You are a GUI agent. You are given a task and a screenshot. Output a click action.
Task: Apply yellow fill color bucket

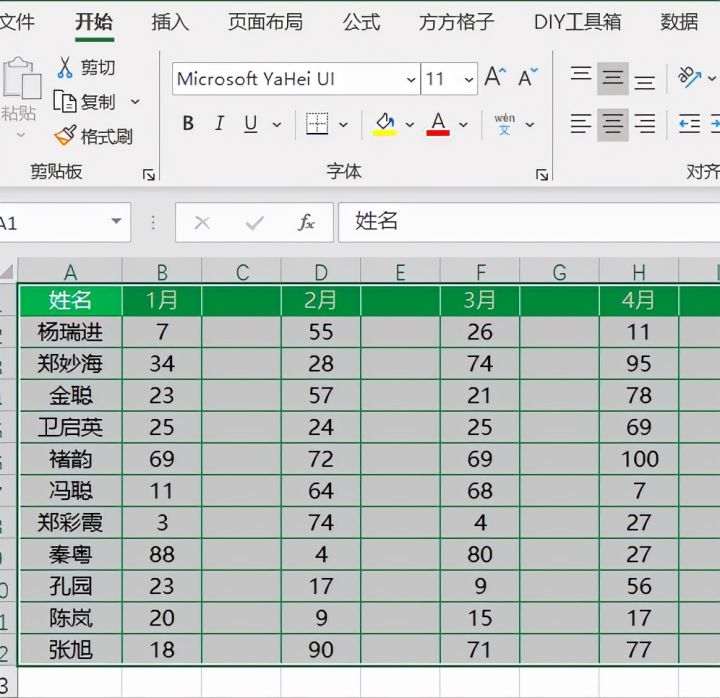[385, 124]
